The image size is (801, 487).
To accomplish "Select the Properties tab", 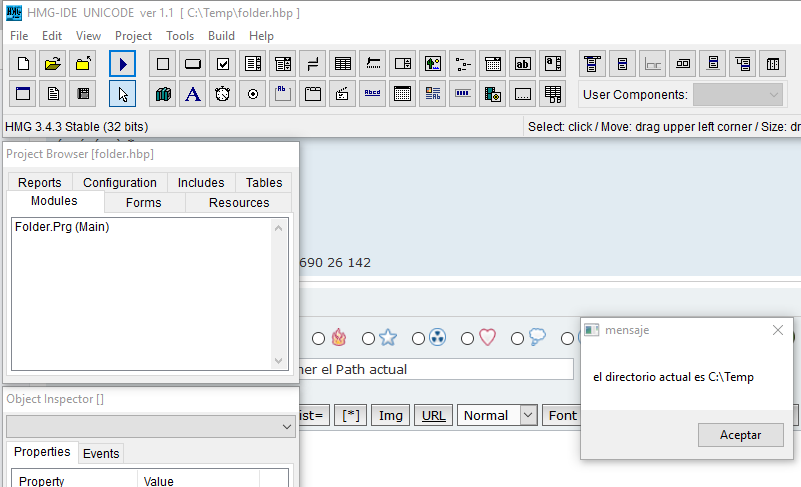I will [42, 452].
